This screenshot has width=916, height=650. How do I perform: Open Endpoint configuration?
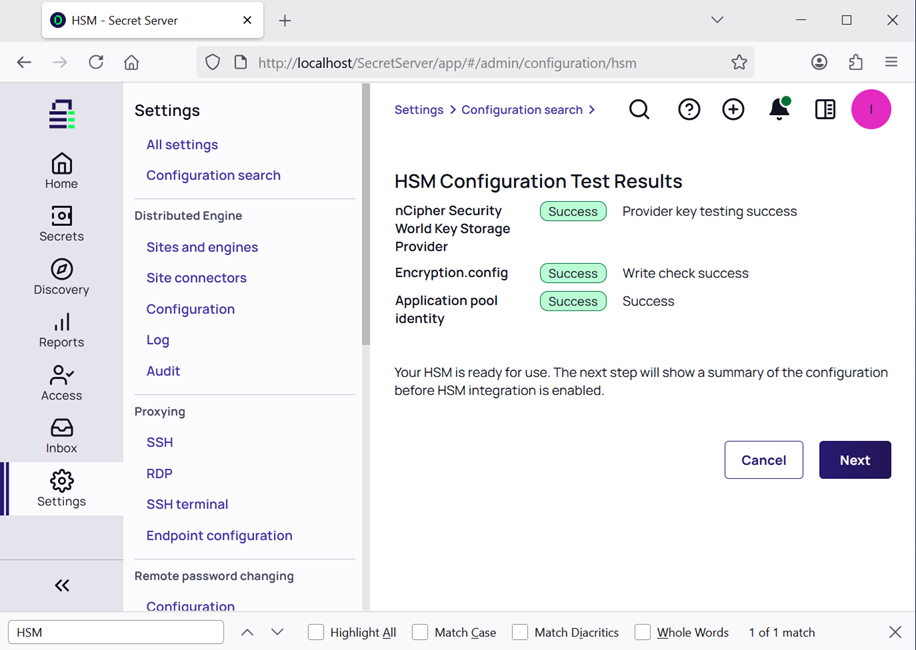click(219, 536)
